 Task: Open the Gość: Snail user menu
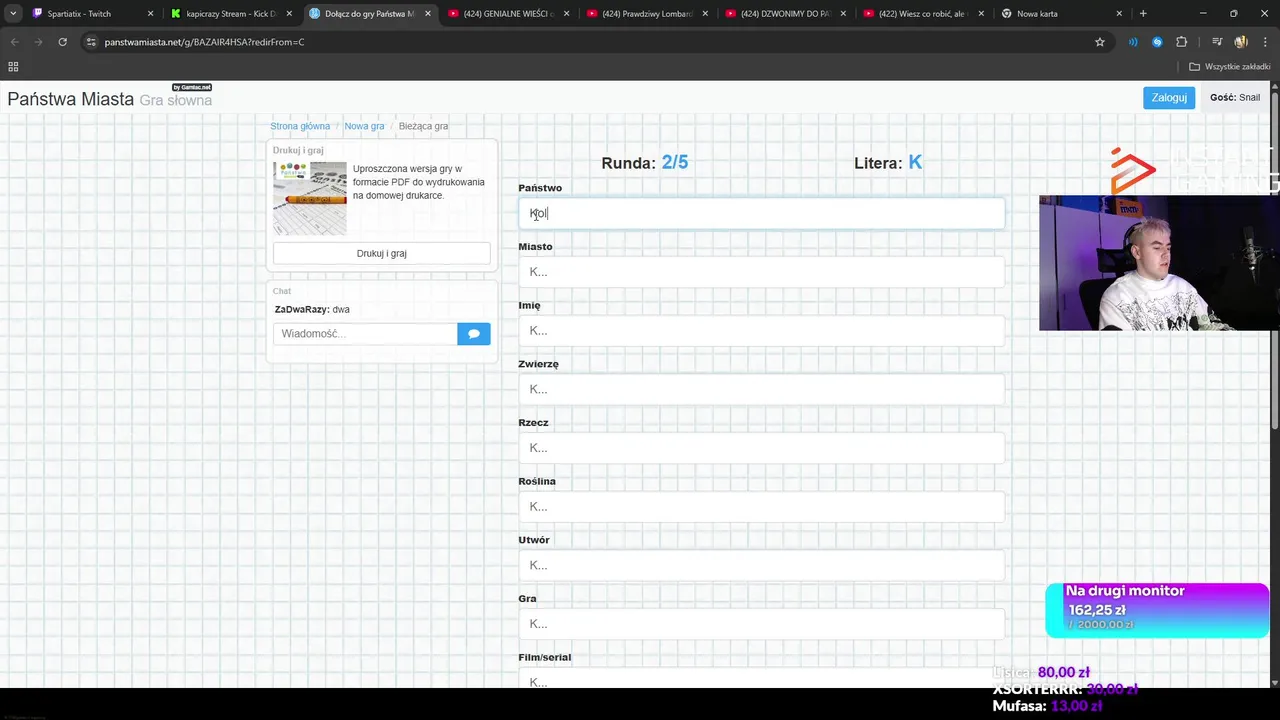click(1235, 98)
